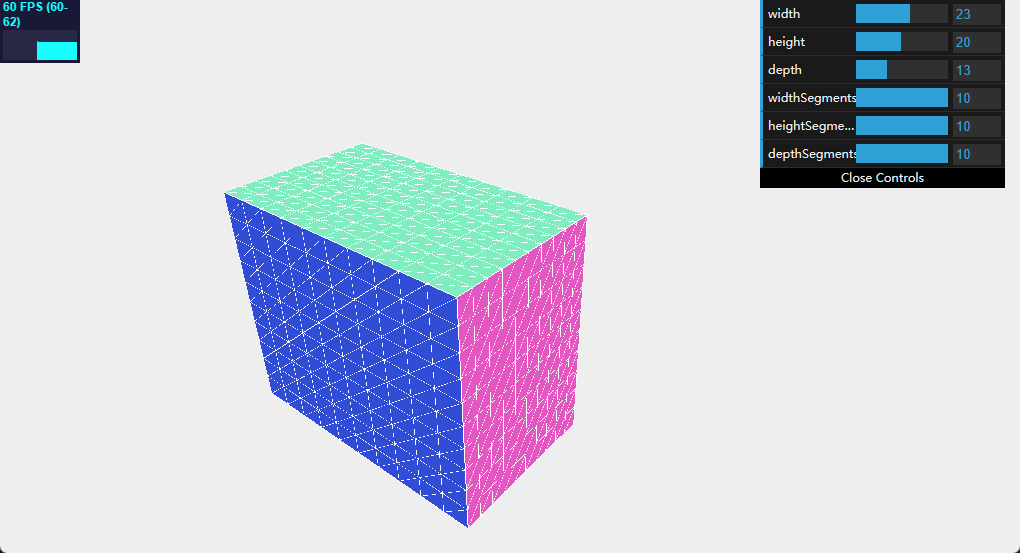Screen dimensions: 1020x553
Task: Click the heightSegments slider bar
Action: 901,126
